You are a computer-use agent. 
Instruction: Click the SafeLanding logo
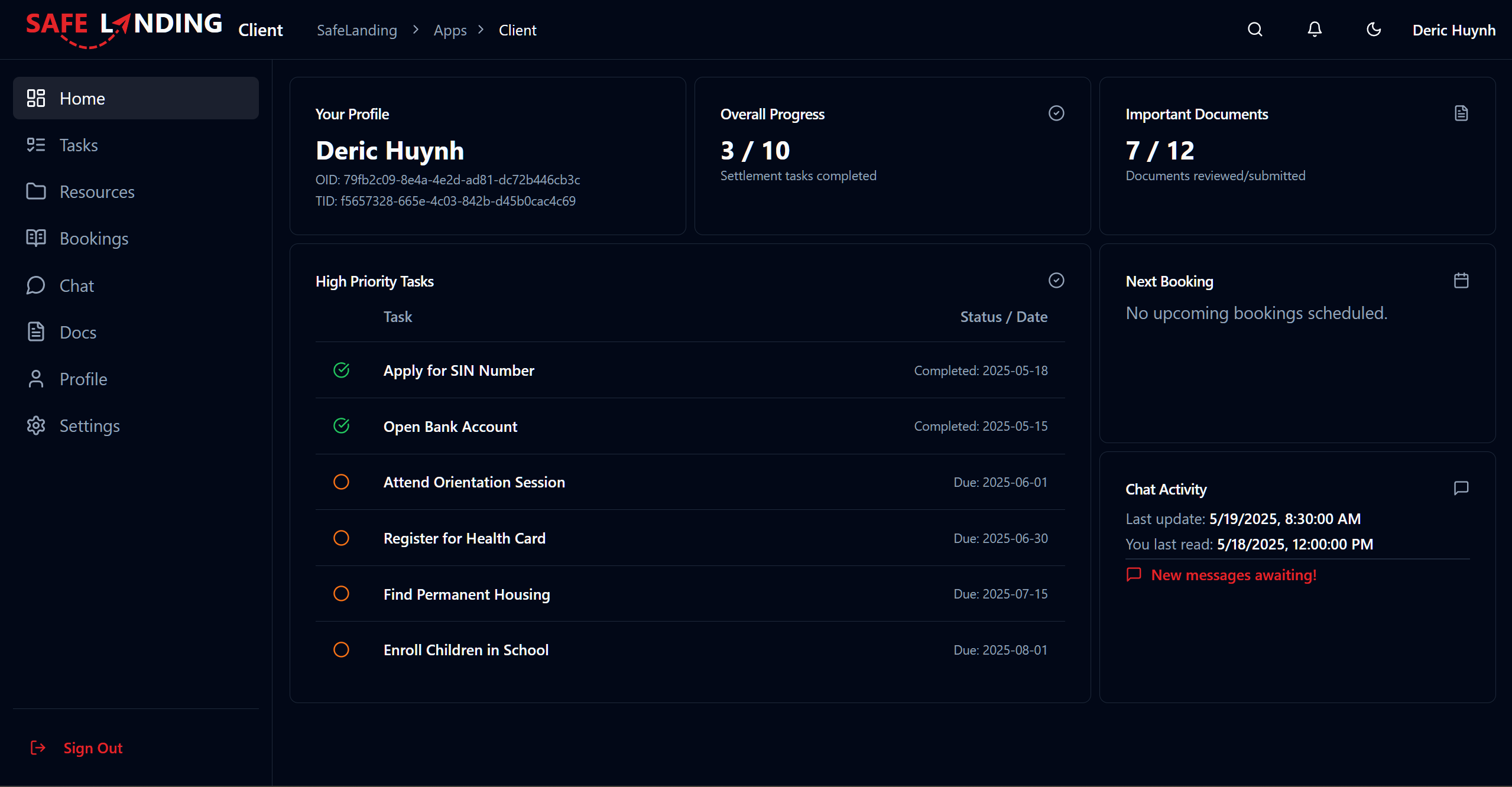click(124, 28)
